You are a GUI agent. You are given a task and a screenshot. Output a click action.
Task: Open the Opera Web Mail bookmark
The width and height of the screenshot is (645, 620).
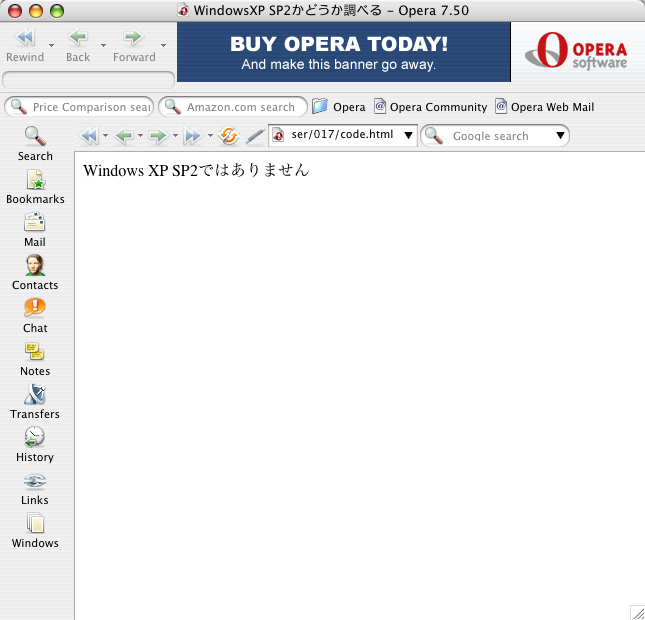(x=544, y=107)
